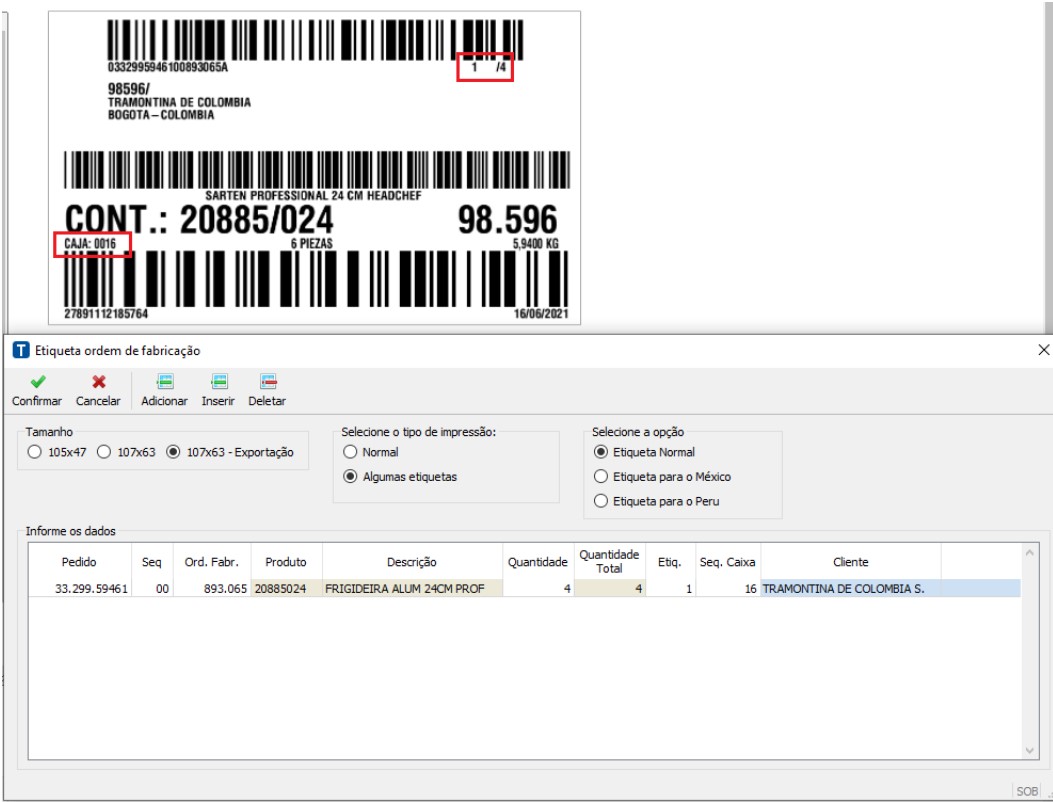Click the Pedido column header
The width and height of the screenshot is (1053, 802).
point(79,562)
